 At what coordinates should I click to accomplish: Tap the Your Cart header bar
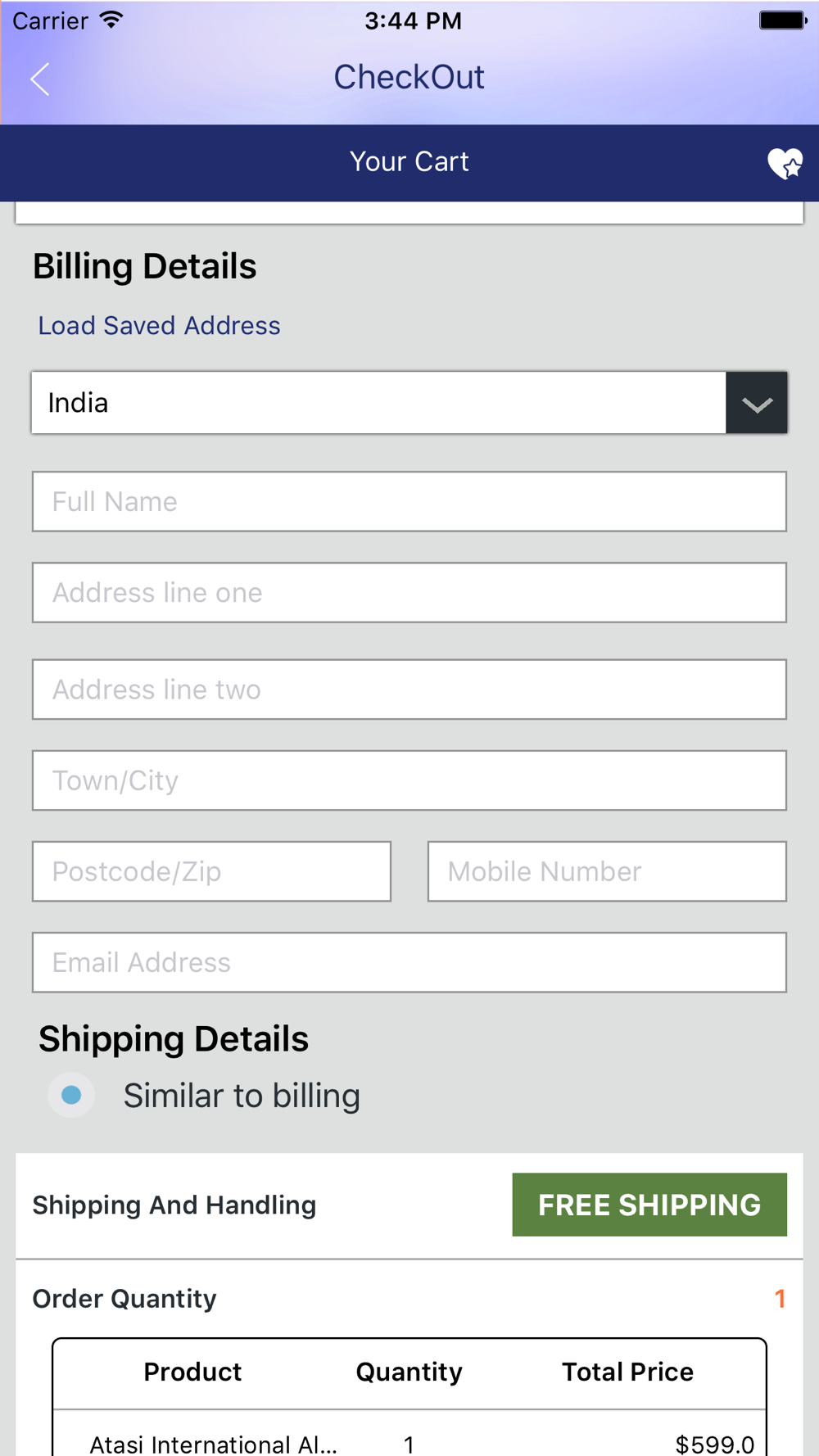(409, 163)
